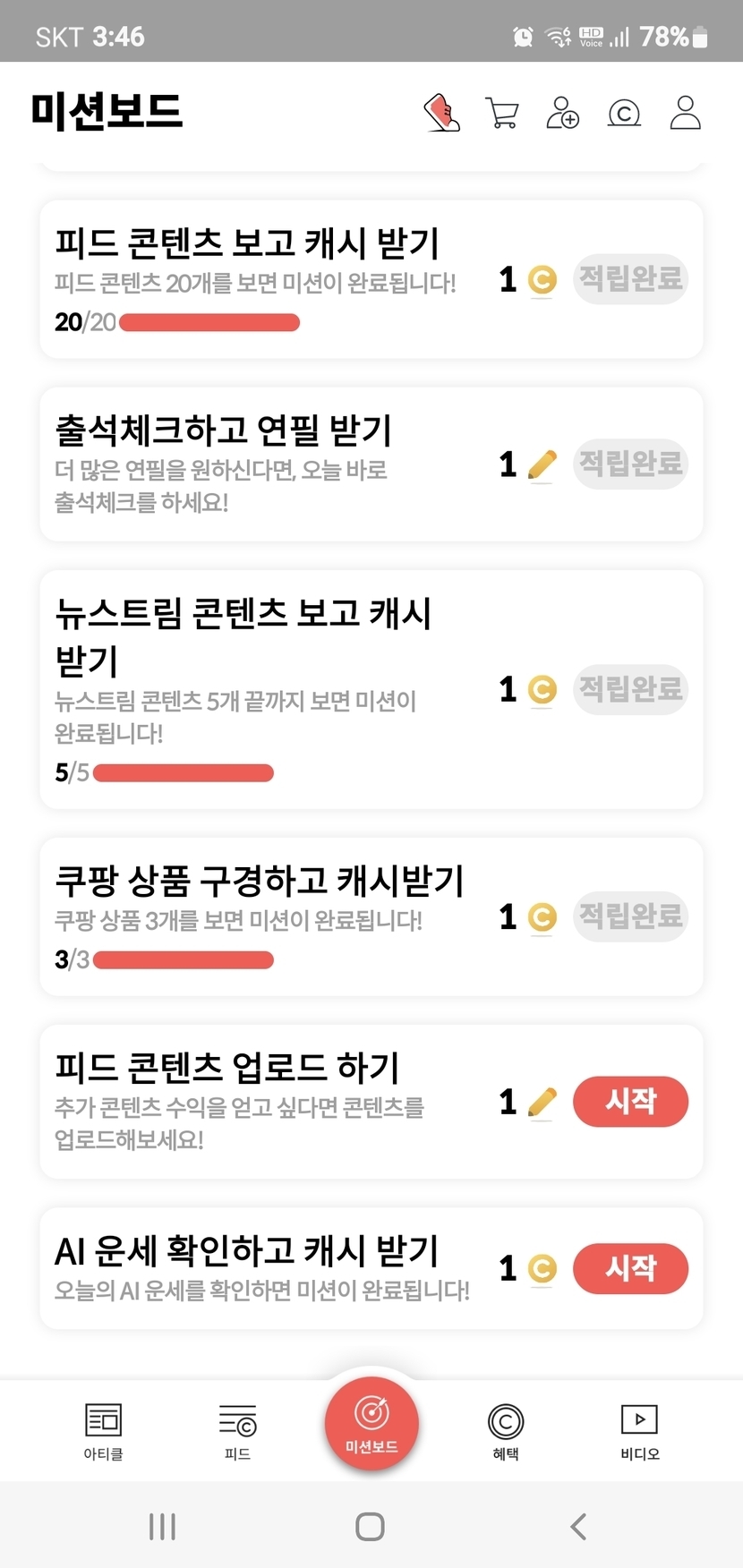
Task: Start the AI 운세 확인하고 캐시 받기 mission
Action: (x=630, y=1268)
